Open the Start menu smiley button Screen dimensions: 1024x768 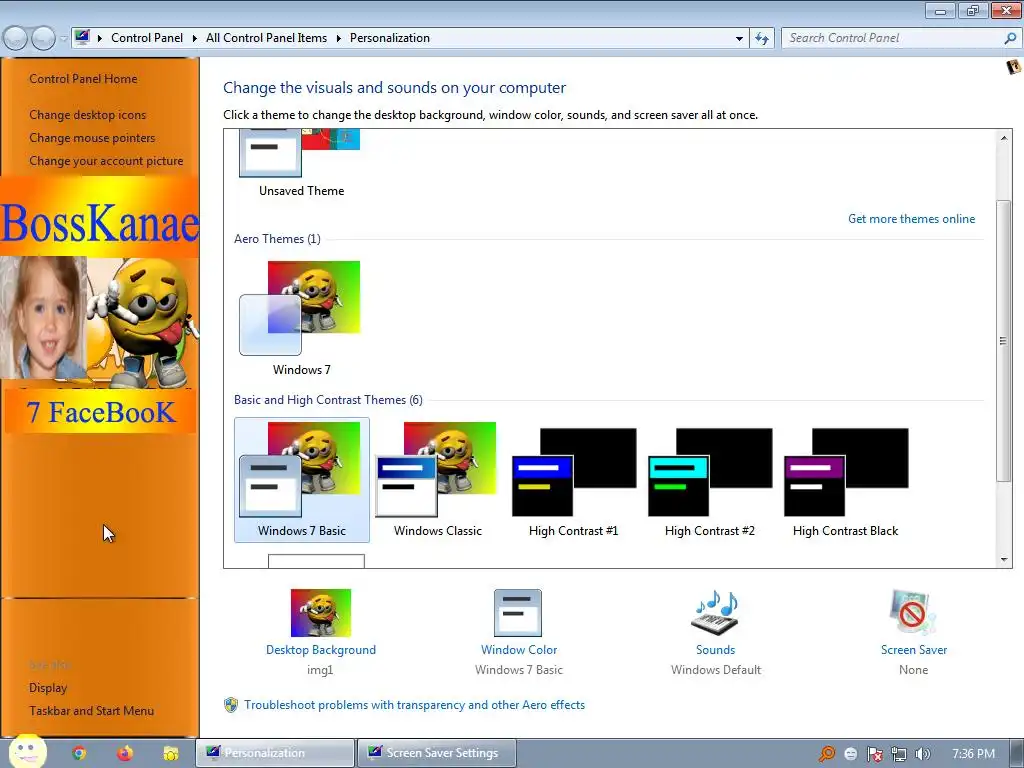coord(27,752)
